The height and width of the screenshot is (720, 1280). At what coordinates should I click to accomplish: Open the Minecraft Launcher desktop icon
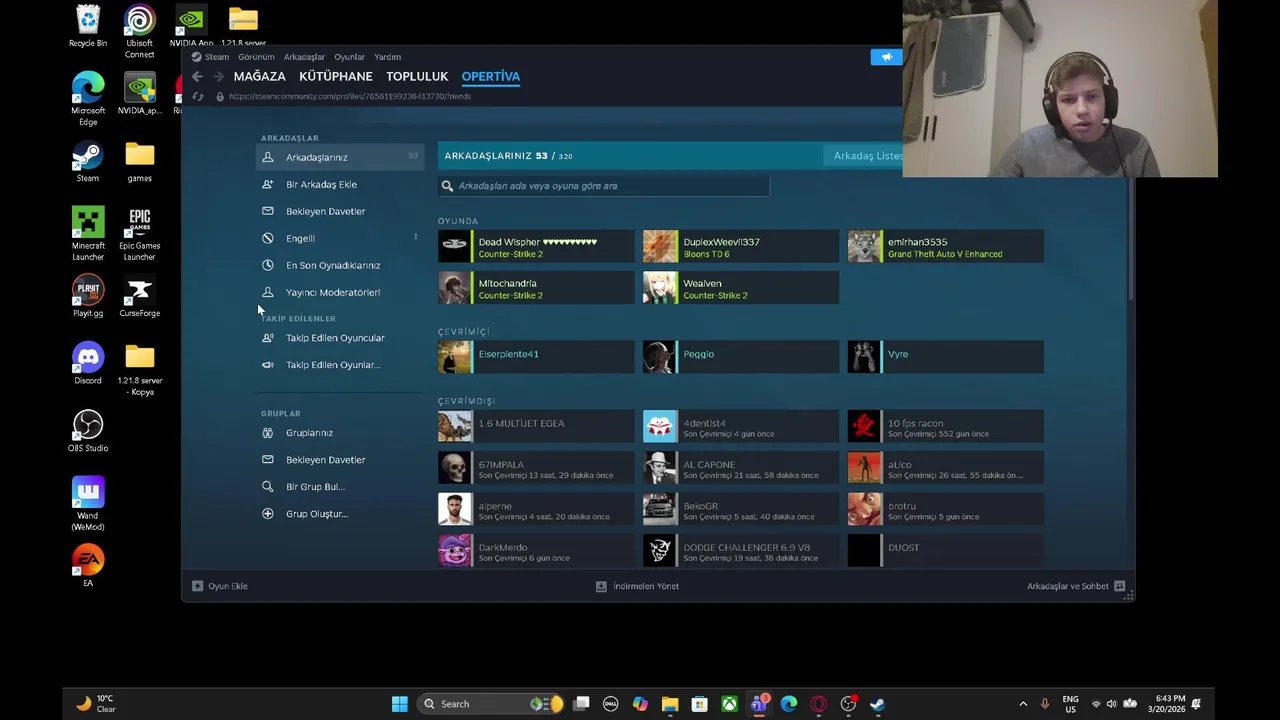(x=88, y=234)
